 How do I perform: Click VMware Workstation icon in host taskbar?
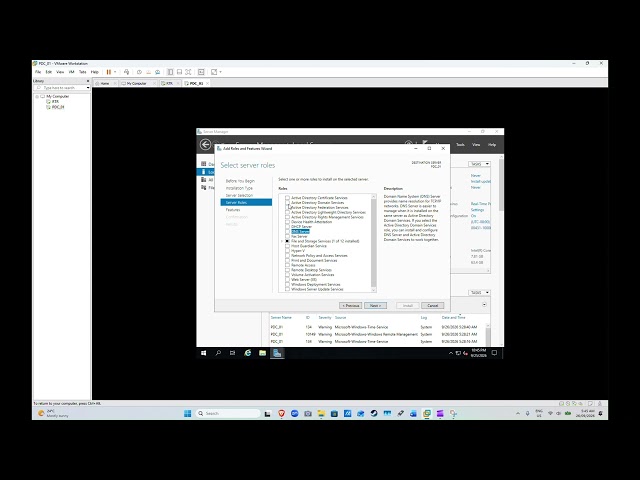[x=427, y=413]
